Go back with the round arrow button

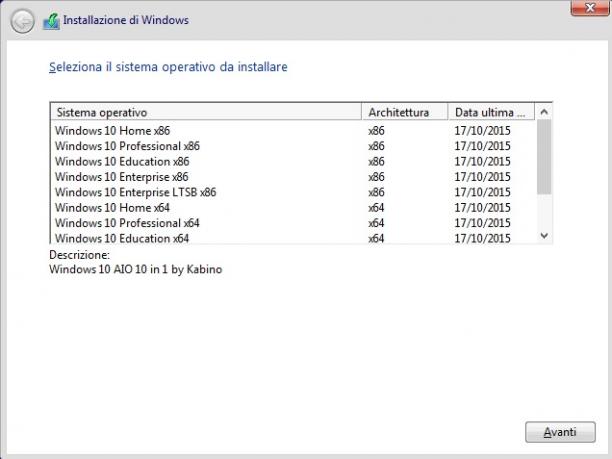click(22, 21)
